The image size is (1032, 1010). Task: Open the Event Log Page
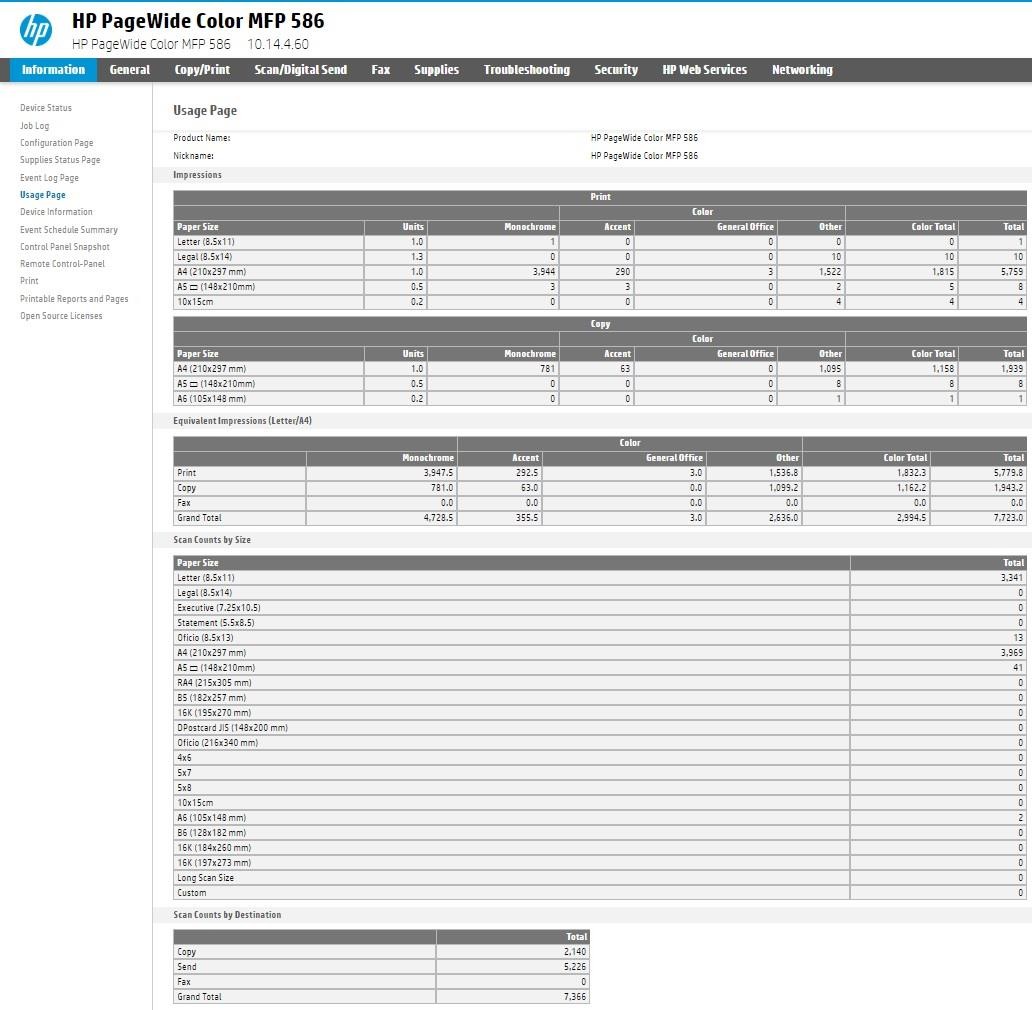click(49, 178)
